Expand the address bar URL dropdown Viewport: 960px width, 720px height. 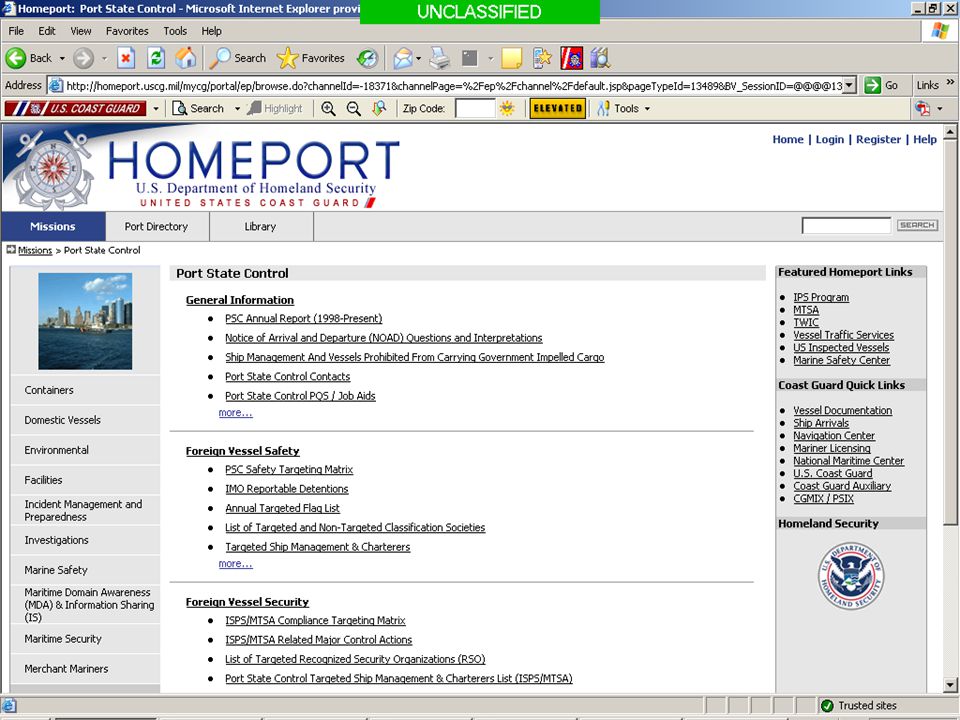pyautogui.click(x=849, y=86)
